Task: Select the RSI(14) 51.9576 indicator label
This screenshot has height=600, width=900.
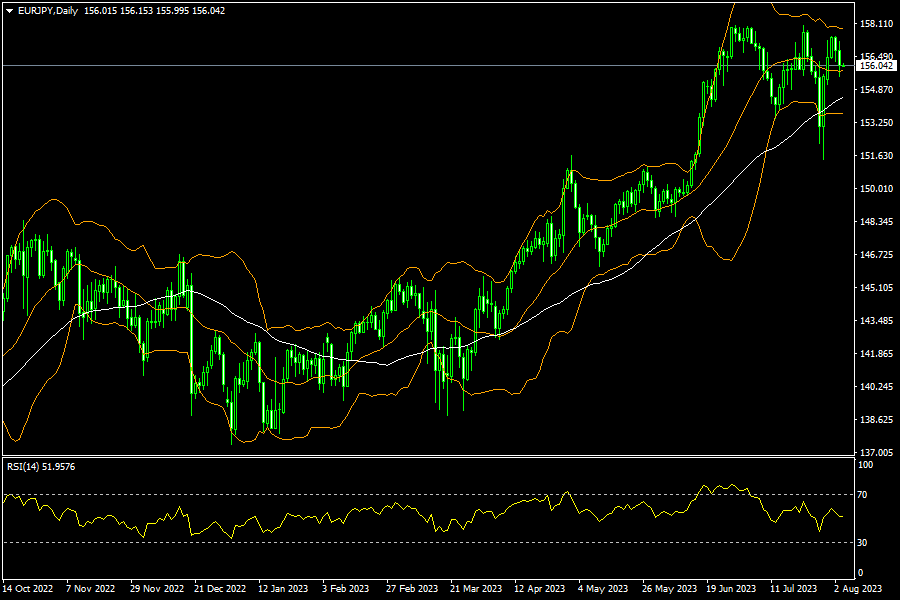Action: 41,467
